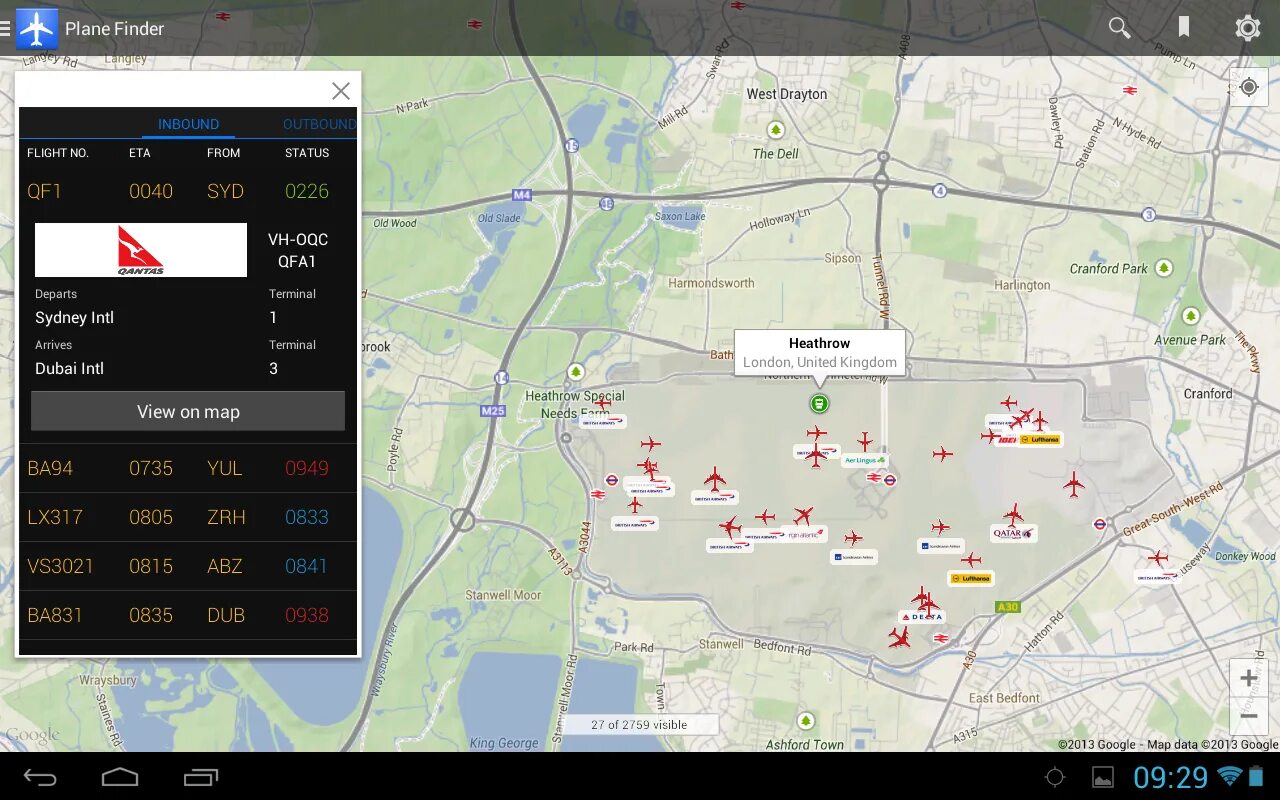The image size is (1280, 800).
Task: Click the View on map button
Action: click(188, 411)
